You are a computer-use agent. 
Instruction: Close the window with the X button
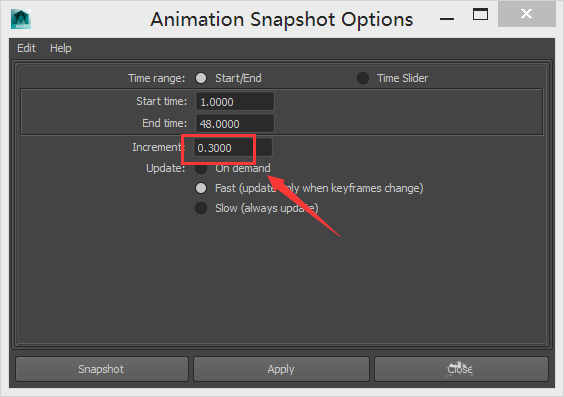pyautogui.click(x=527, y=14)
